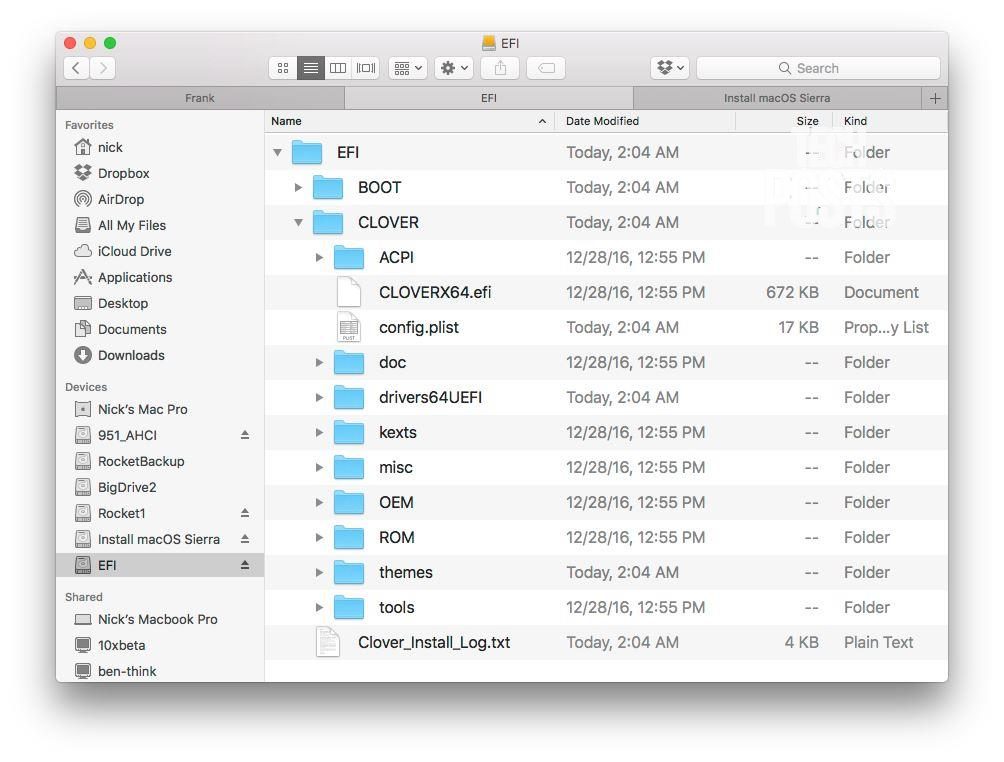Expand the BOOT folder
The height and width of the screenshot is (762, 1004).
click(298, 188)
